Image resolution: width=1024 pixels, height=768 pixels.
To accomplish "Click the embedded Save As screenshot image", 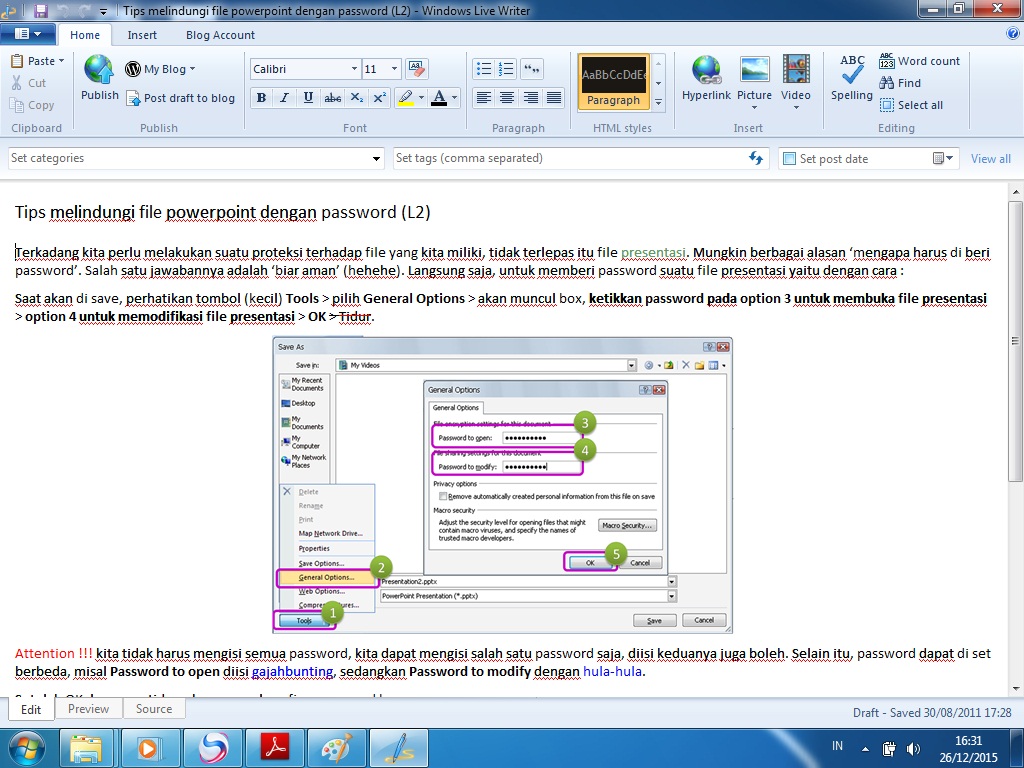I will point(502,485).
